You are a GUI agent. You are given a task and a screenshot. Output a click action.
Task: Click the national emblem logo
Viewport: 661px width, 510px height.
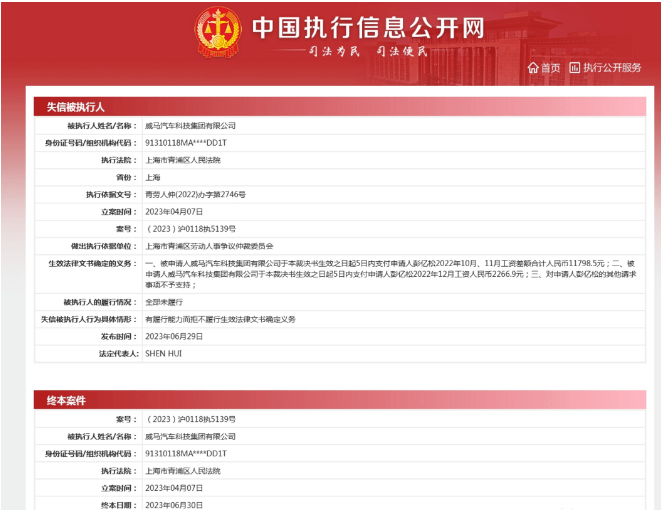click(x=218, y=32)
